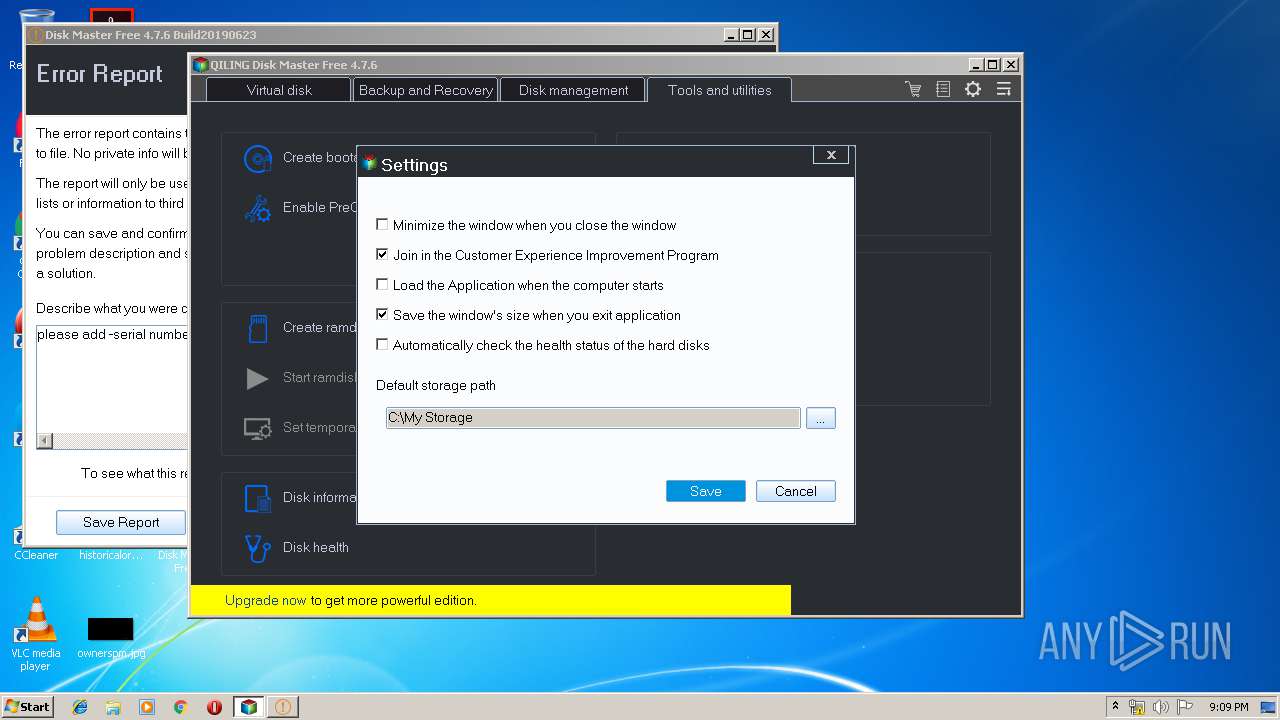The width and height of the screenshot is (1280, 720).
Task: Open Opera browser taskbar icon
Action: pos(214,707)
